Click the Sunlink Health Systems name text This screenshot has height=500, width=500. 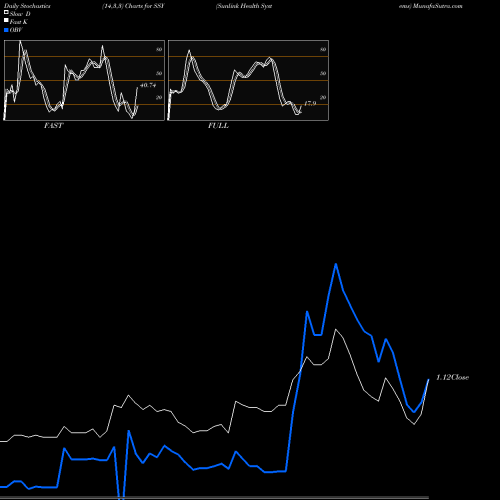(x=244, y=6)
